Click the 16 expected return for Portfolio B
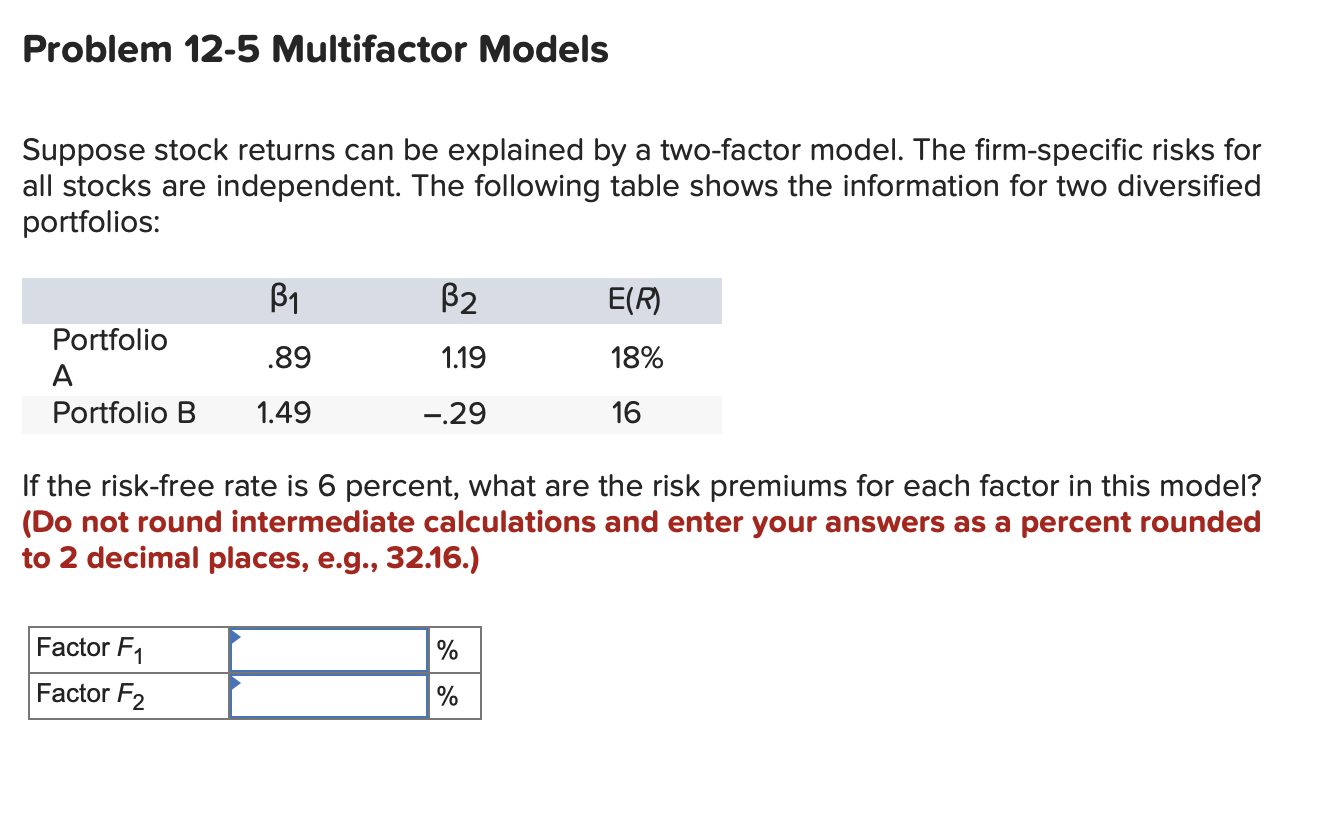Screen dimensions: 1320x814 pyautogui.click(x=626, y=412)
